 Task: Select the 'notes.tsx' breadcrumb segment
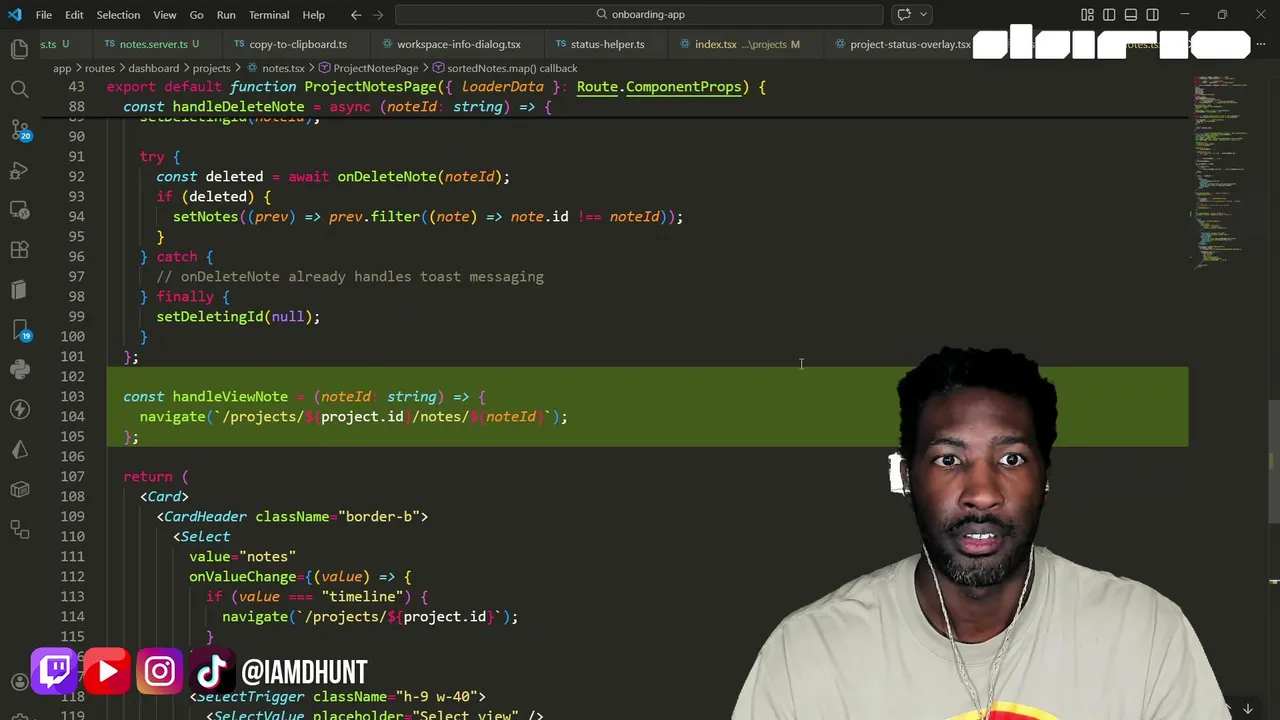click(283, 68)
